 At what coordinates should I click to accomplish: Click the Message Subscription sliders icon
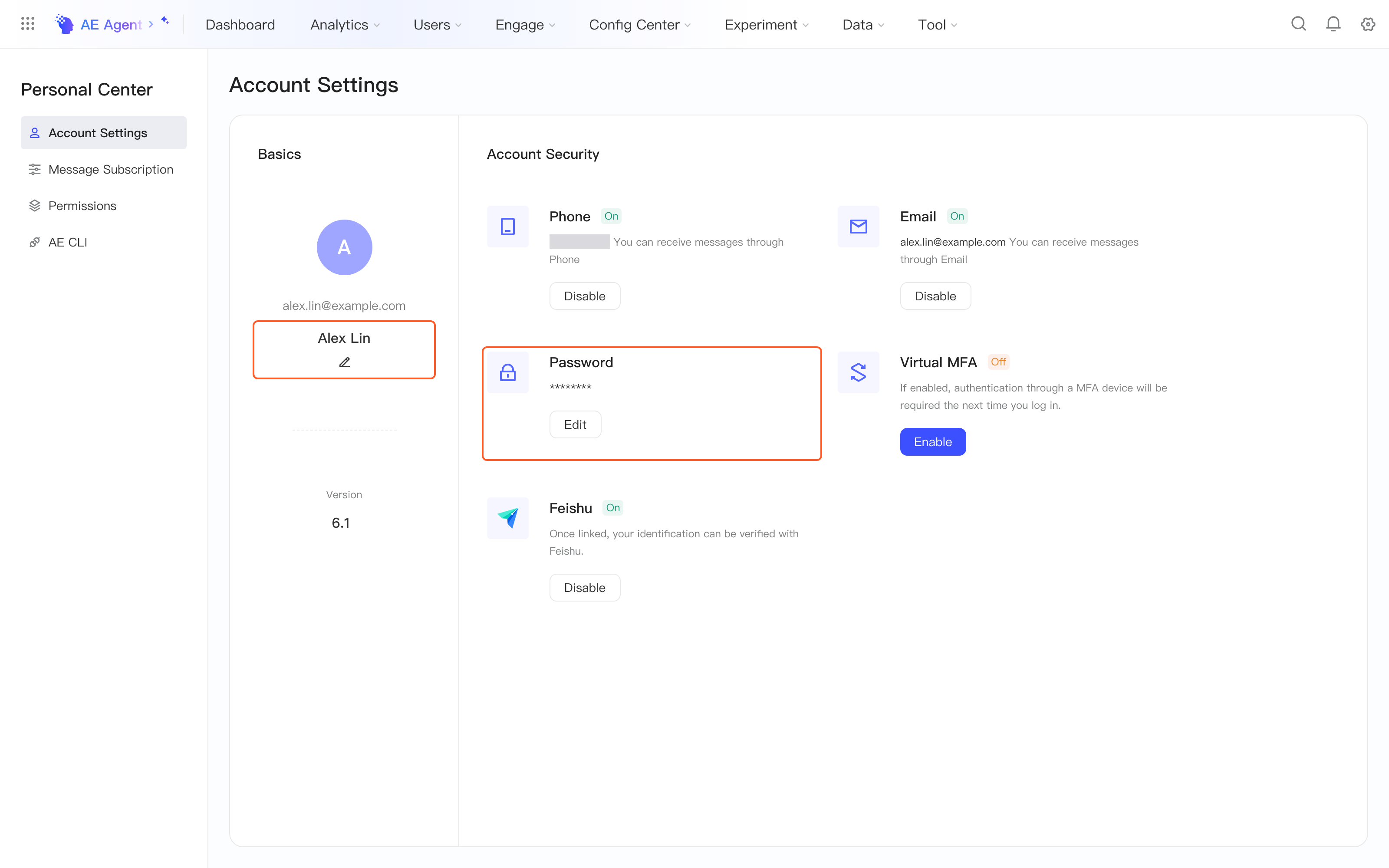click(34, 169)
